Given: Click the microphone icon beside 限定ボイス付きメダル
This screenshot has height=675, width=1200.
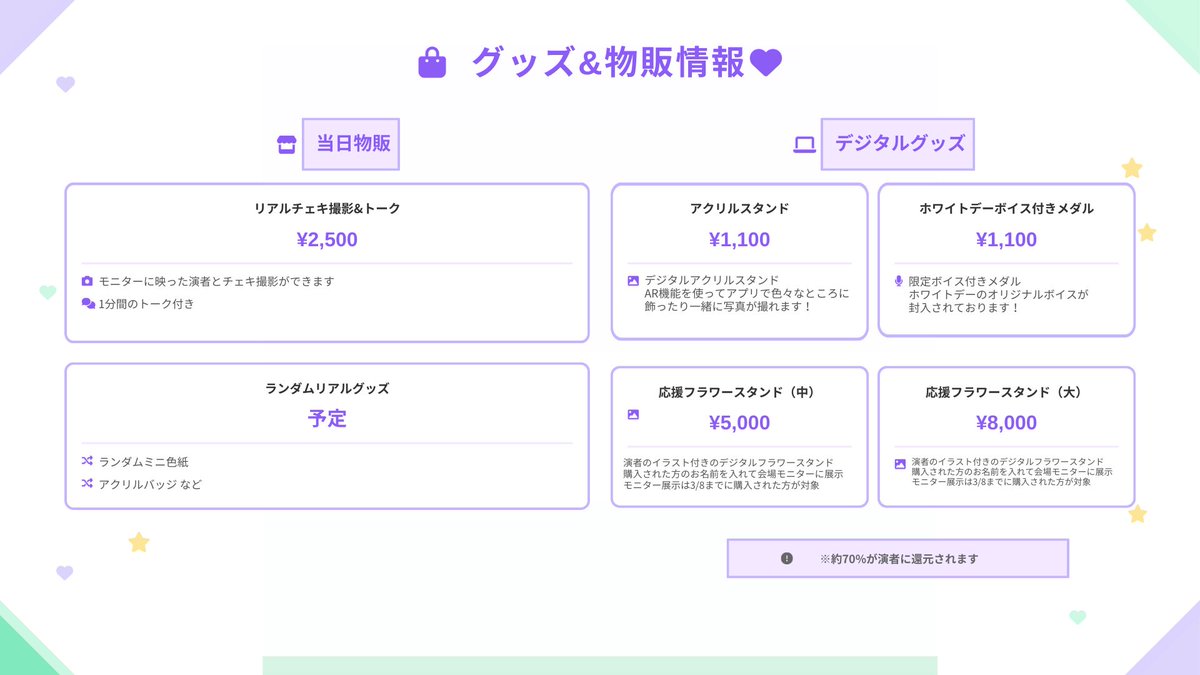Looking at the screenshot, I should pos(898,281).
